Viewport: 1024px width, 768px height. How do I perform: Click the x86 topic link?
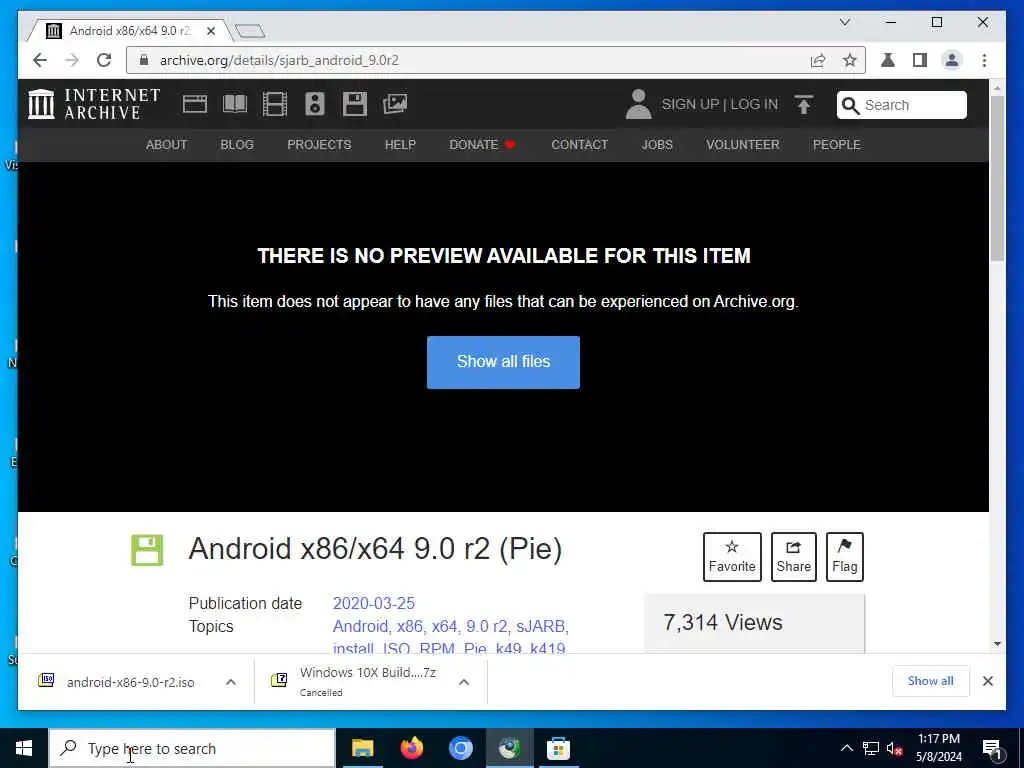click(x=409, y=626)
